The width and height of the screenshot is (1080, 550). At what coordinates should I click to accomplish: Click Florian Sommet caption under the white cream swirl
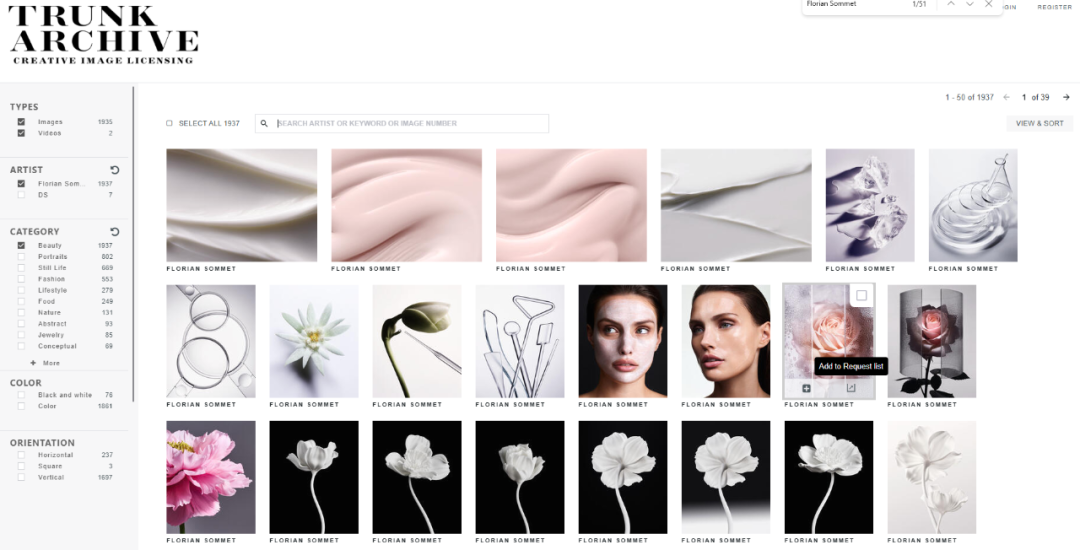pos(201,268)
